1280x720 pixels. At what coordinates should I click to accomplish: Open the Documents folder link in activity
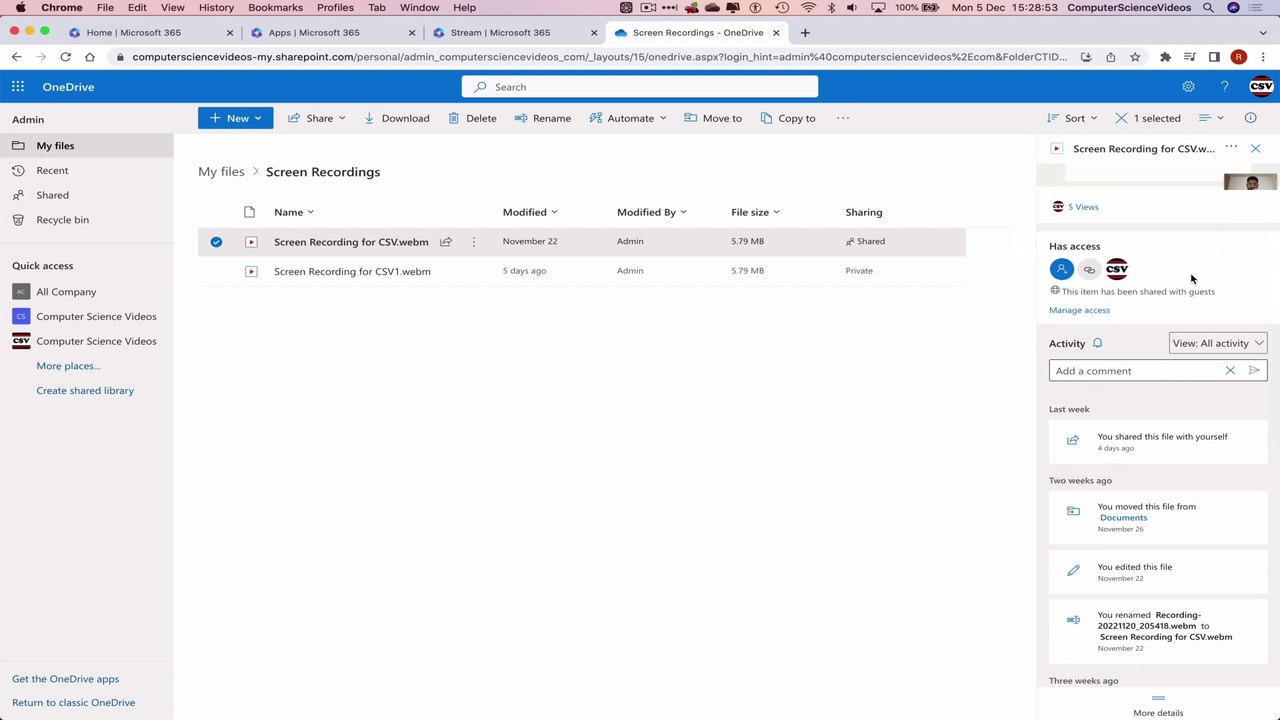(x=1123, y=518)
